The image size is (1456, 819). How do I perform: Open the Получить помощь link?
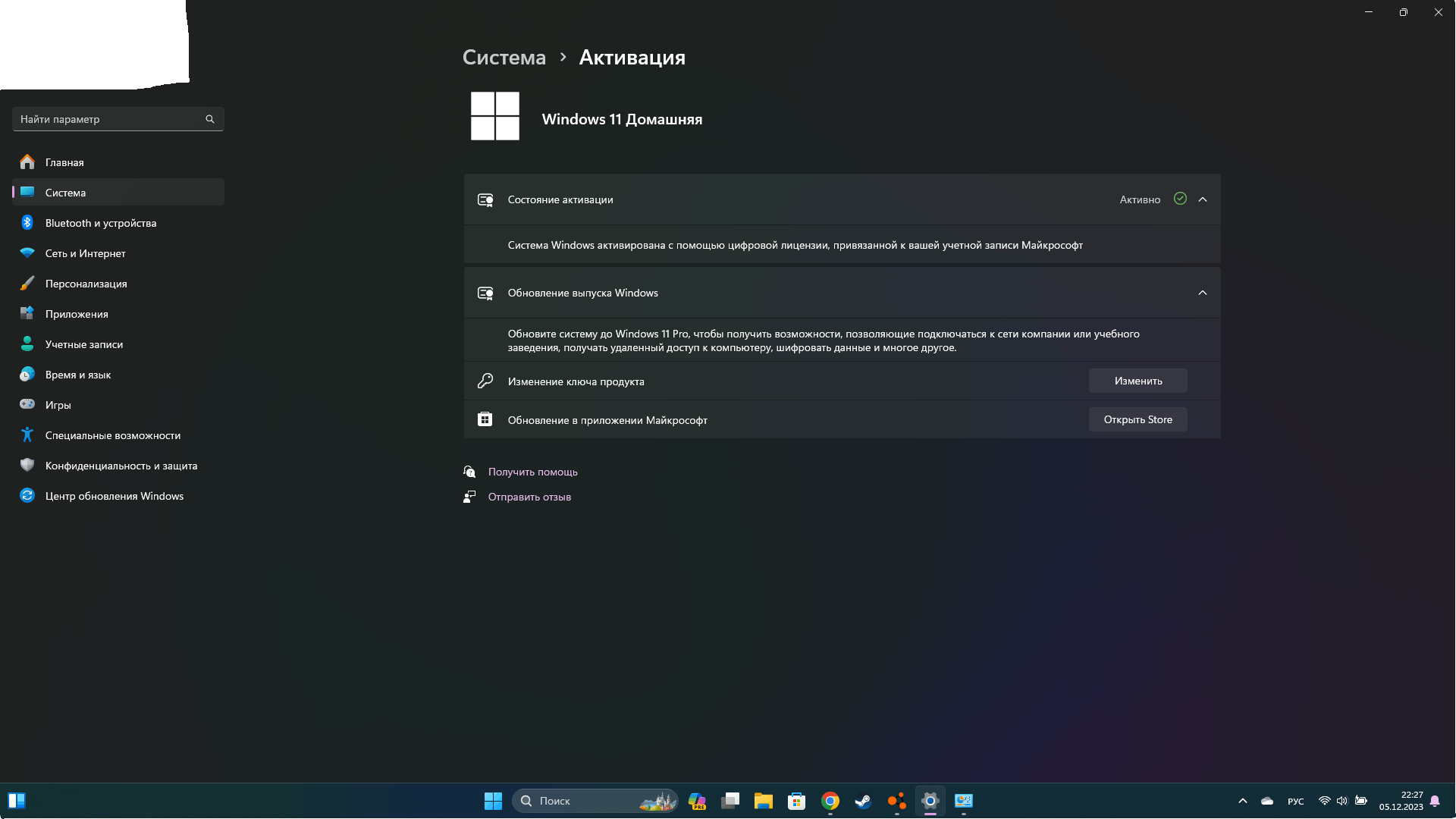pyautogui.click(x=533, y=472)
